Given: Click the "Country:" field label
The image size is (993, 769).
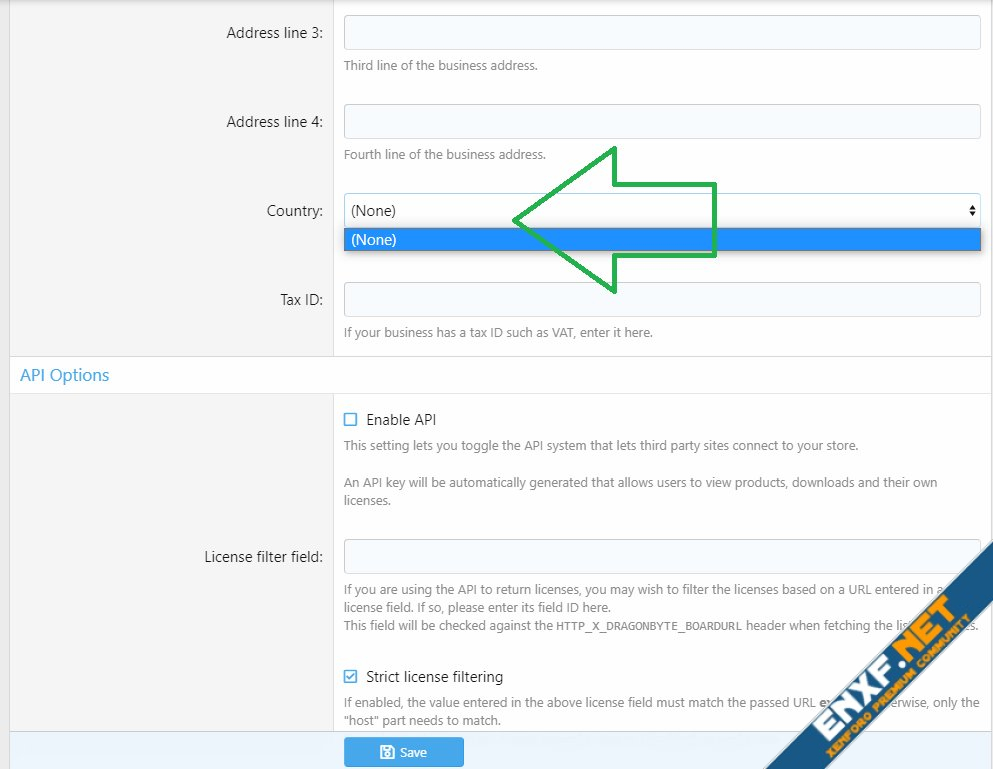Looking at the screenshot, I should (x=294, y=211).
